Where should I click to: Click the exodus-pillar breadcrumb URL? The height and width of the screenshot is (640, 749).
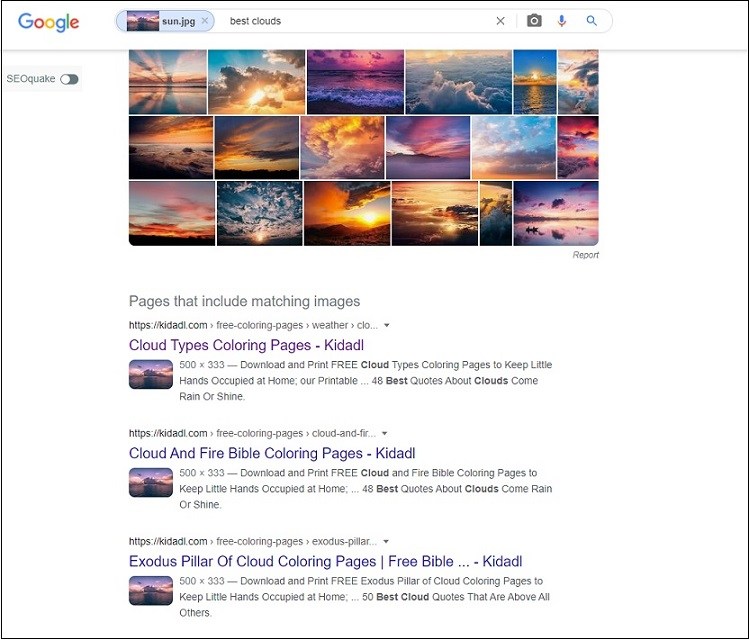point(253,542)
